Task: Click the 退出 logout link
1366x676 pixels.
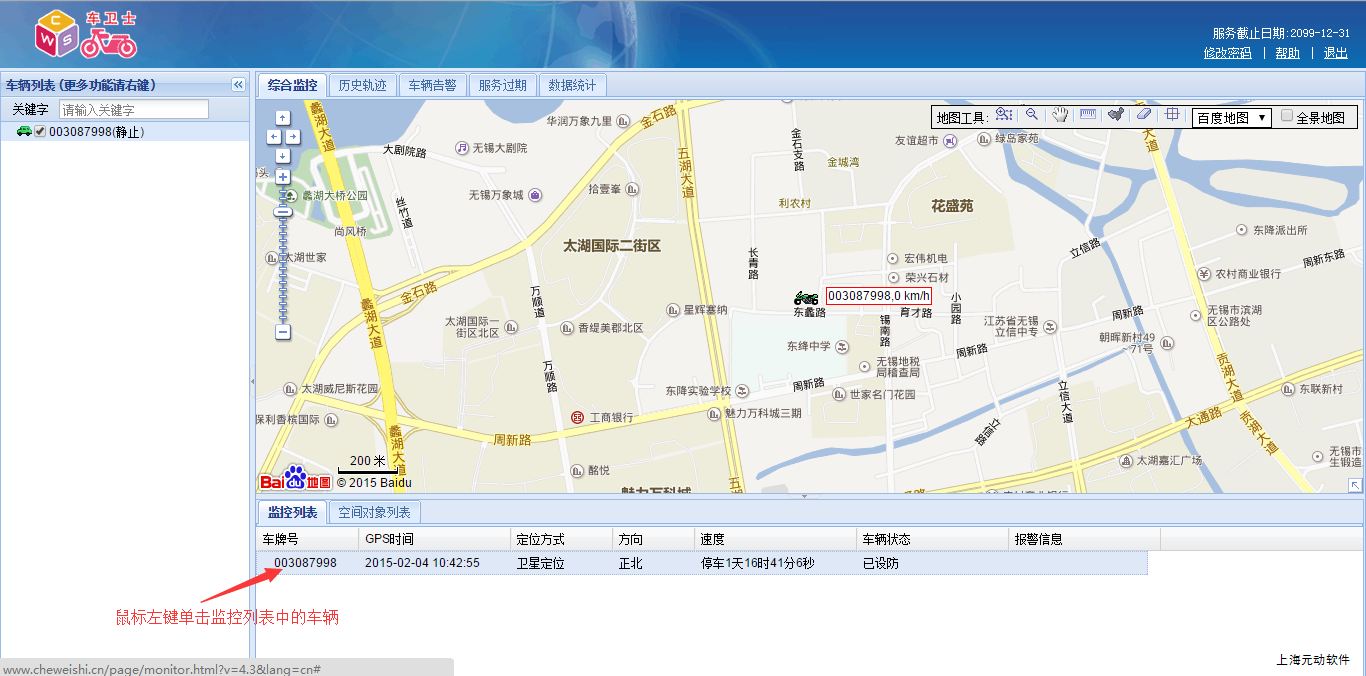Action: [x=1335, y=53]
